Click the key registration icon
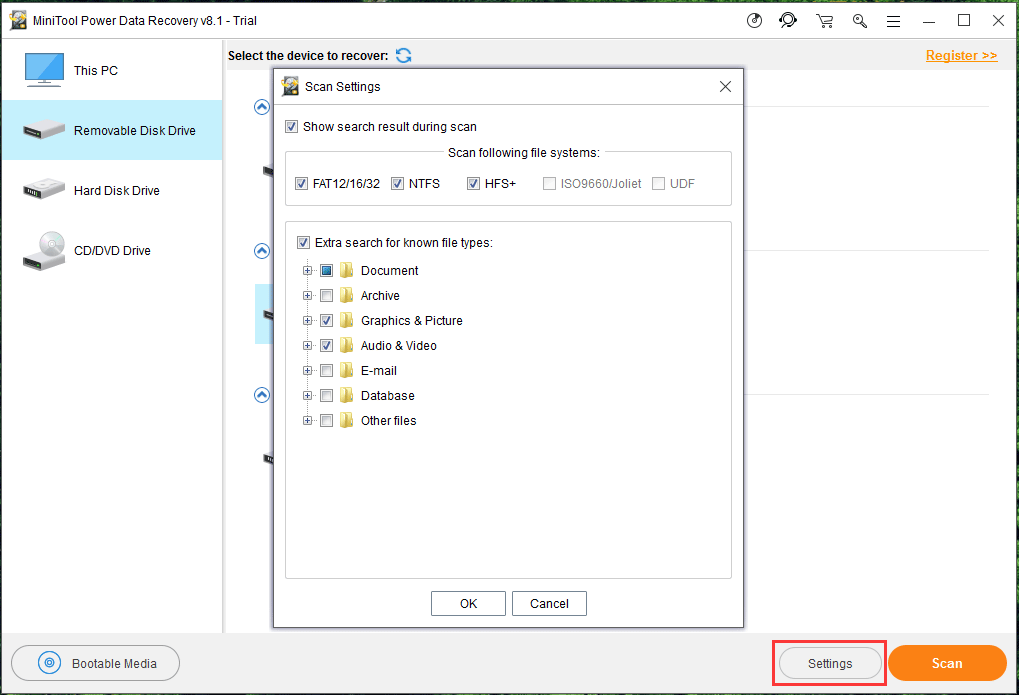Screen dimensions: 1019x695 click(x=858, y=20)
